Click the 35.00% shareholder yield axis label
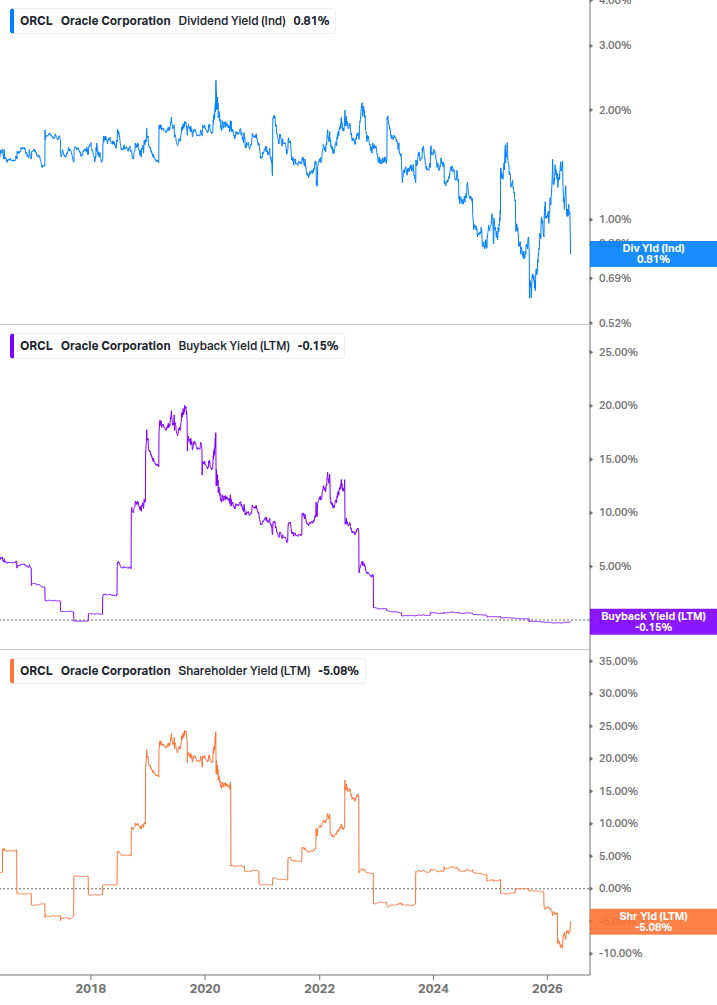Viewport: 717px width, 1005px height. pyautogui.click(x=618, y=661)
